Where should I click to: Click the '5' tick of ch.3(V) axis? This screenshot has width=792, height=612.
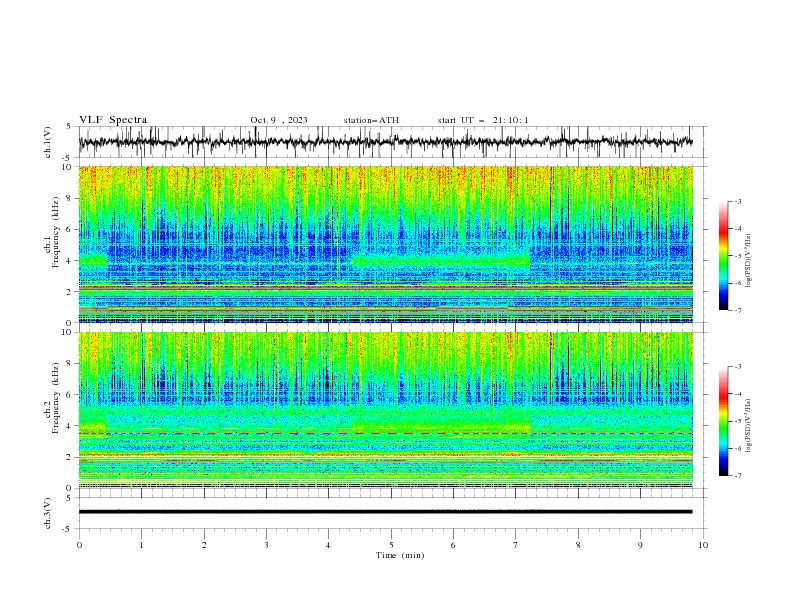coord(70,497)
